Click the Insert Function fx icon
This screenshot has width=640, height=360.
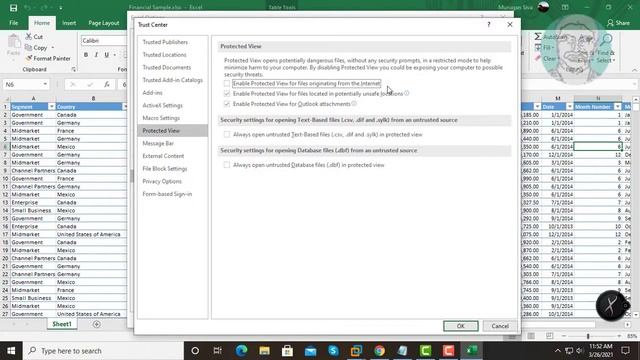pyautogui.click(x=107, y=84)
